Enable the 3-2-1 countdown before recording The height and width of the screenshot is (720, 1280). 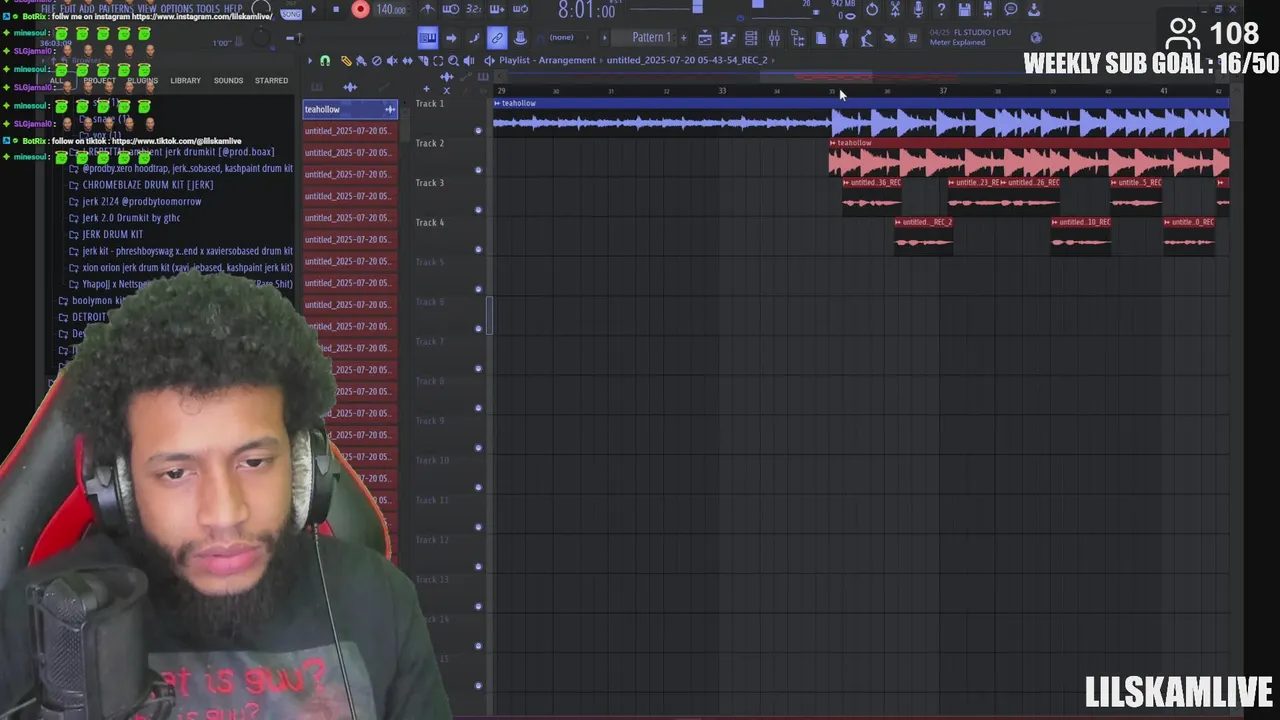[473, 9]
